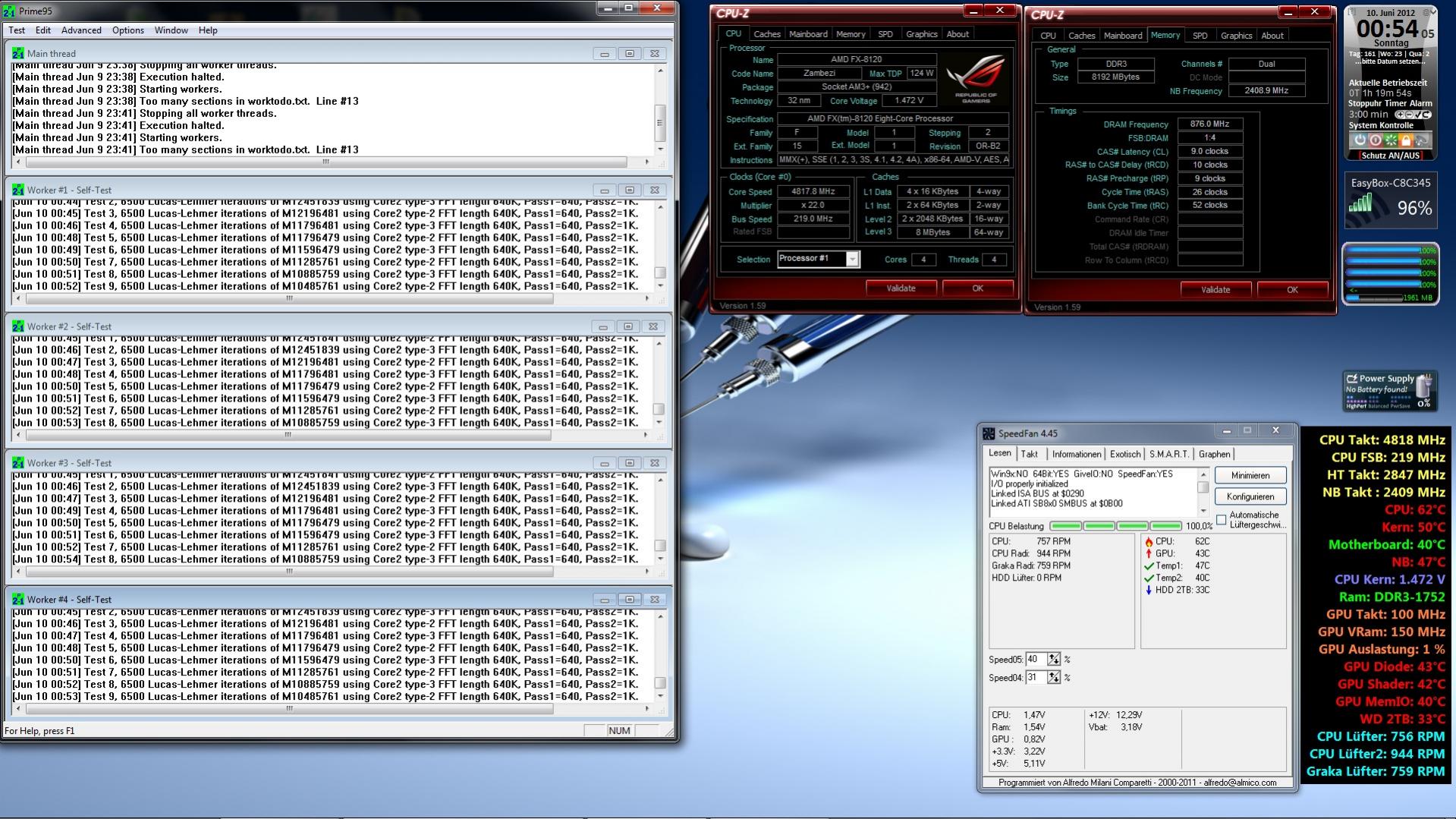Click the flame icon beside CPU temperature in SpeedFan
Viewport: 1456px width, 819px height.
click(1149, 542)
